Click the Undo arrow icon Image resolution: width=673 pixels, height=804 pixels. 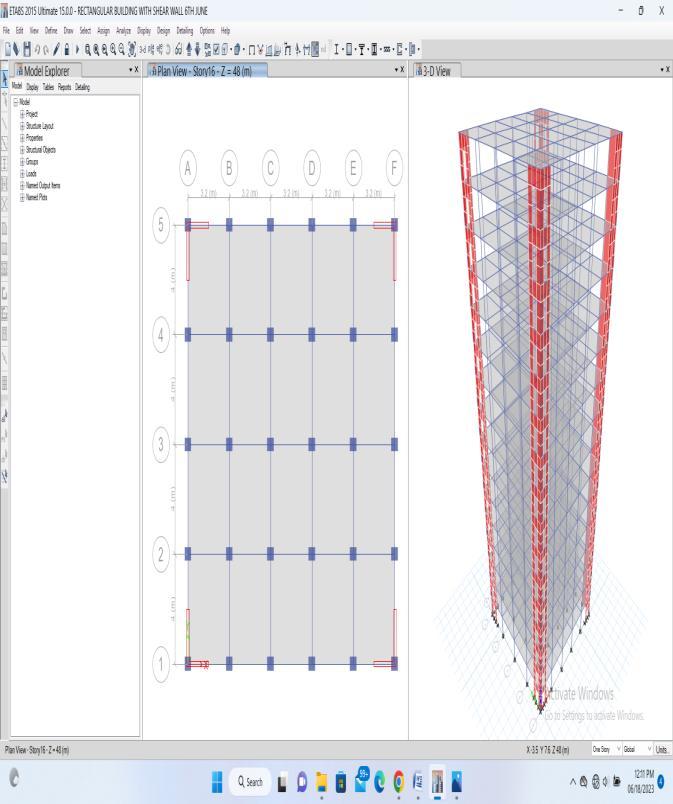pos(37,50)
